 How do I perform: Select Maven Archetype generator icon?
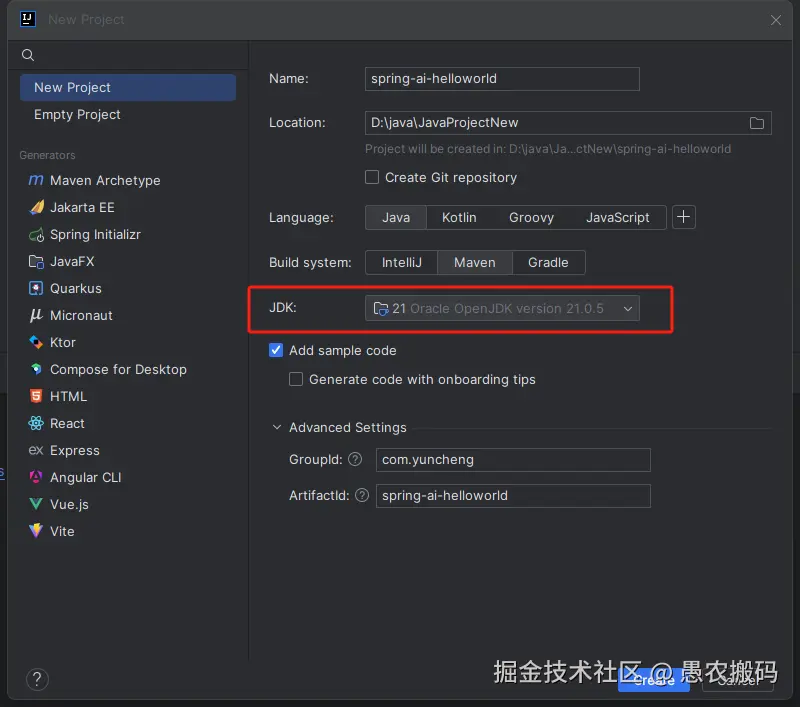coord(36,180)
